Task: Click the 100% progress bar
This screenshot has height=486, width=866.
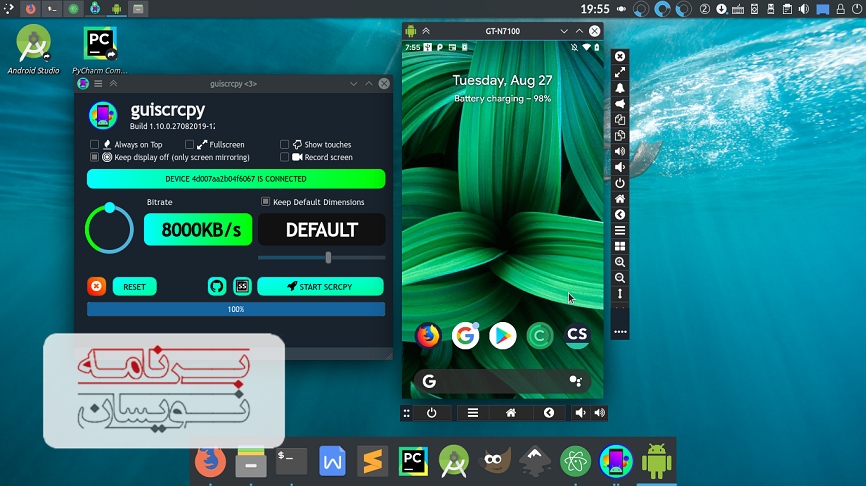Action: click(x=236, y=309)
